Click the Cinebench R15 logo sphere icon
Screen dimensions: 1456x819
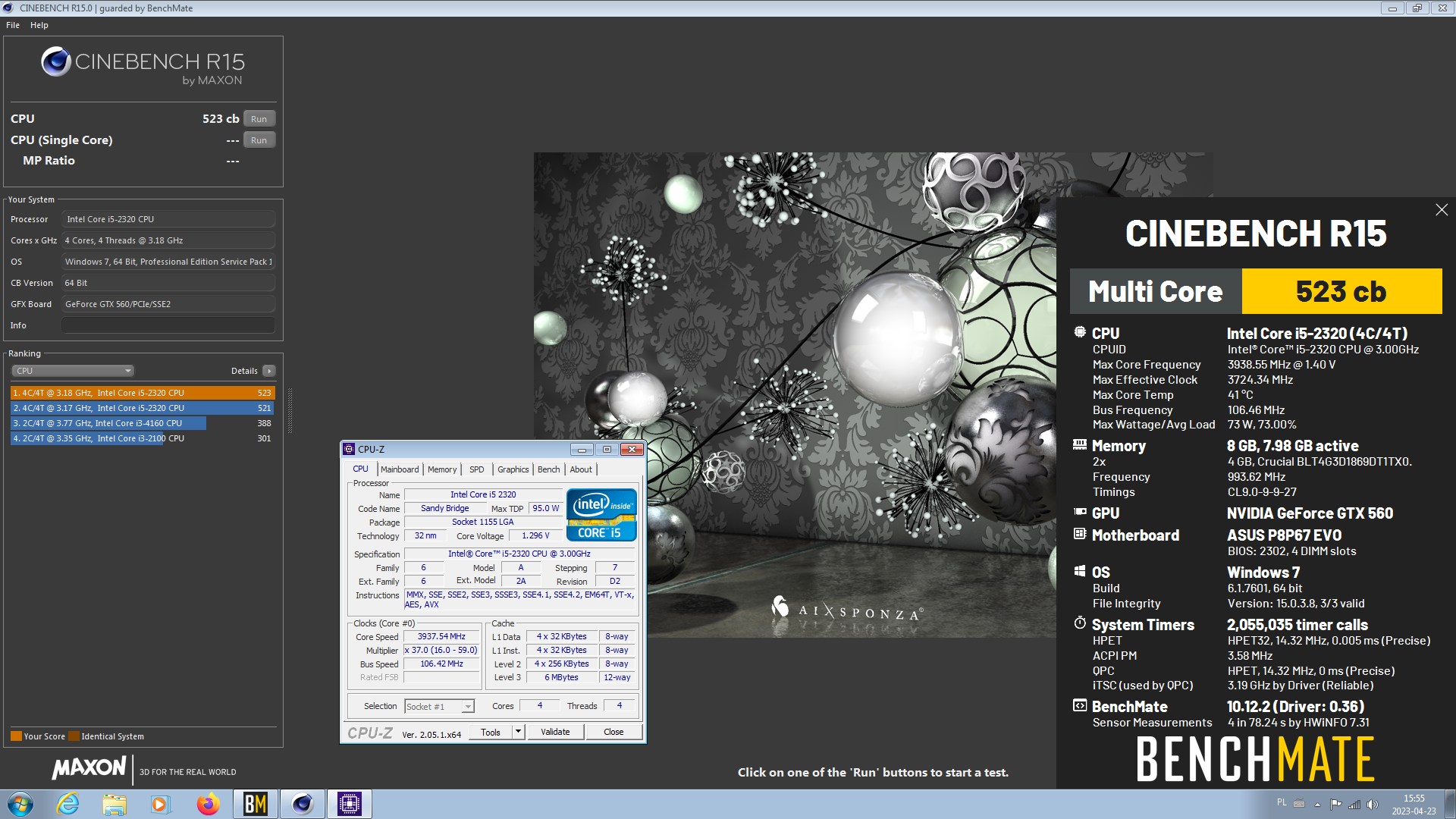(x=56, y=61)
